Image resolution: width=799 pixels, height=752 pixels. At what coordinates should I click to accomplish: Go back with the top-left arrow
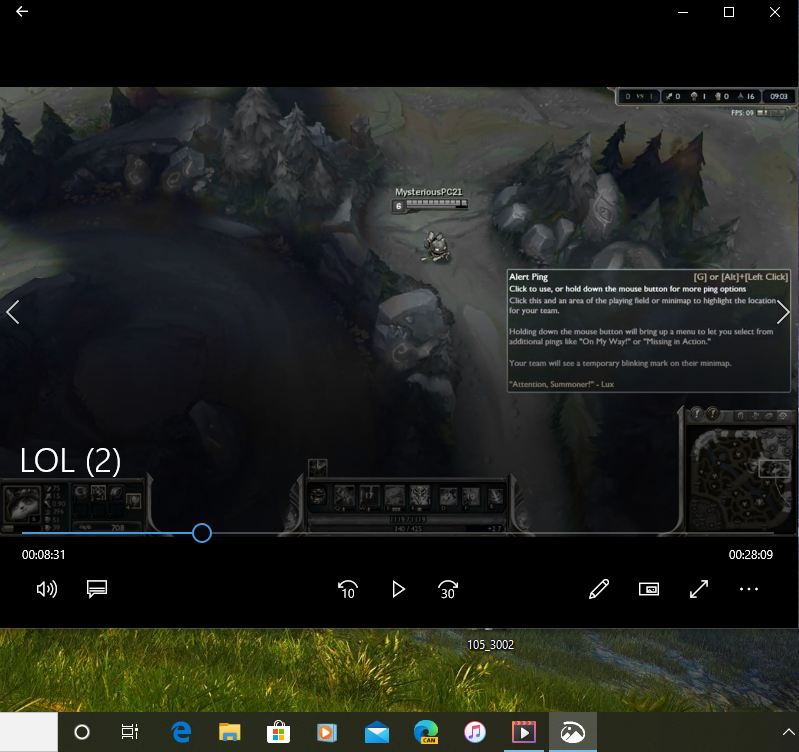click(x=22, y=11)
